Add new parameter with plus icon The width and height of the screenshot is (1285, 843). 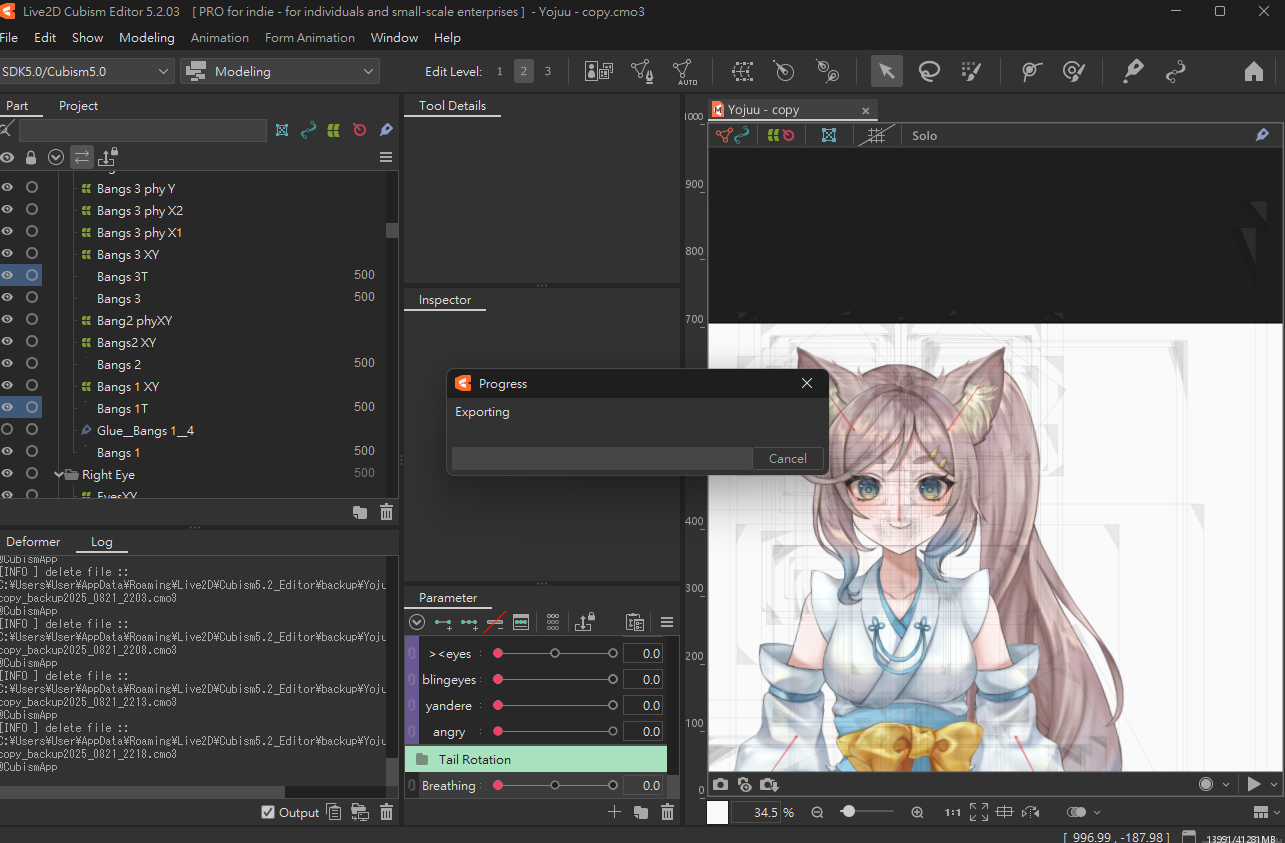pyautogui.click(x=615, y=812)
